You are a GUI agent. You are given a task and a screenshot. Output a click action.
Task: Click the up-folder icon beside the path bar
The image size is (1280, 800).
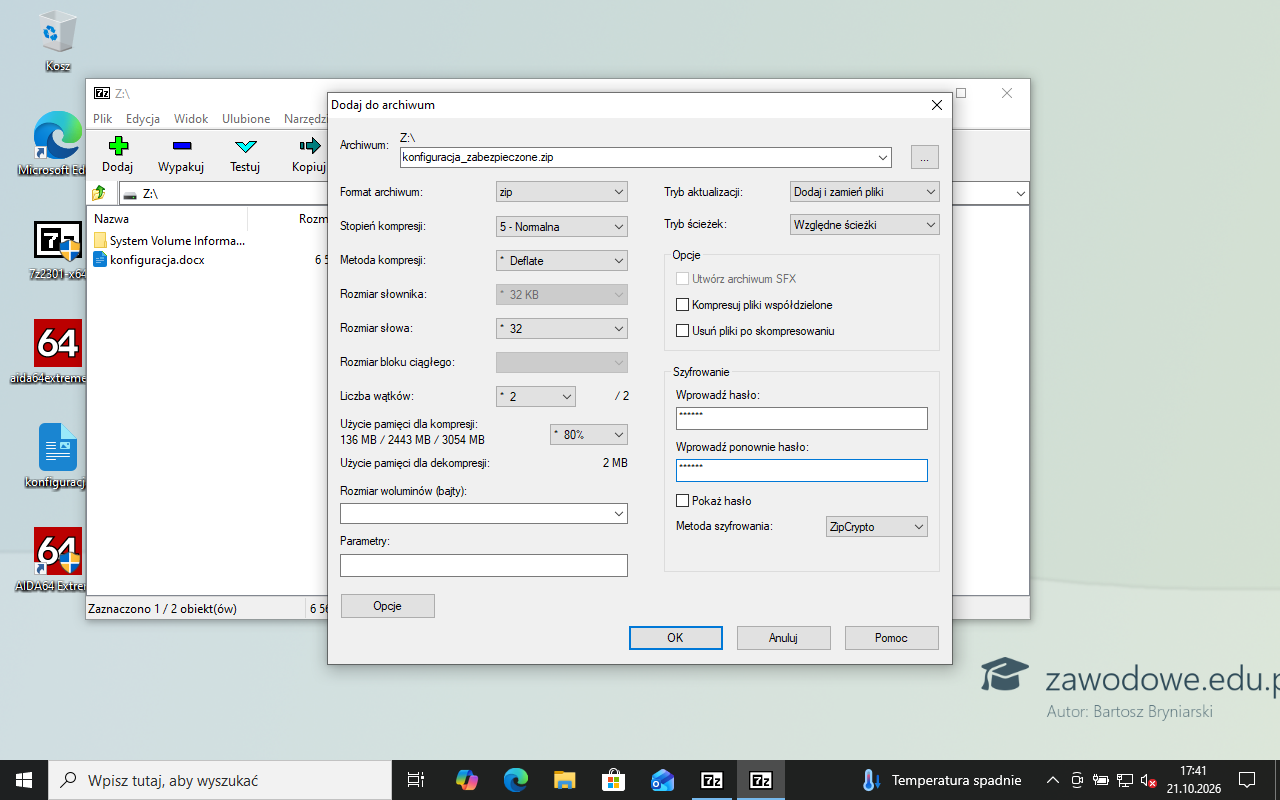pyautogui.click(x=99, y=193)
